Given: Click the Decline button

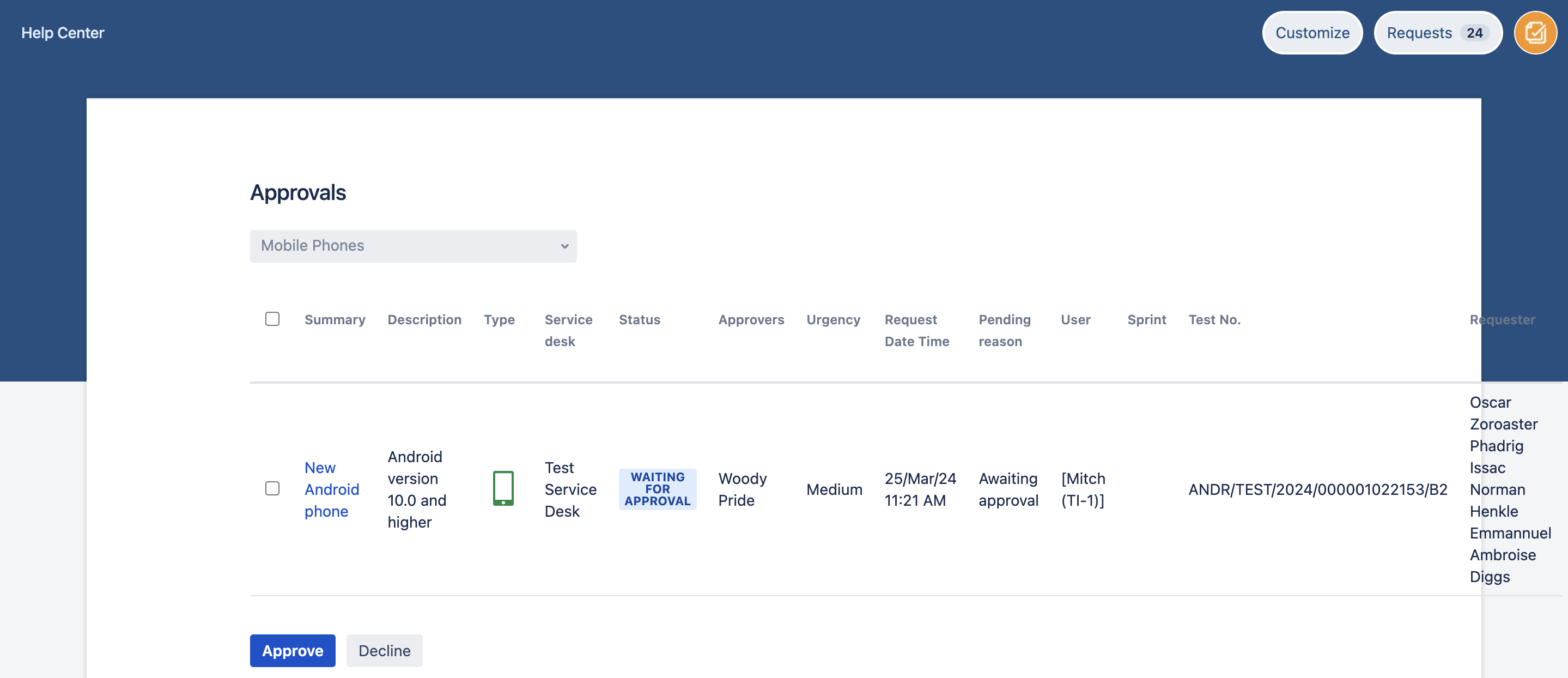Looking at the screenshot, I should click(x=385, y=650).
